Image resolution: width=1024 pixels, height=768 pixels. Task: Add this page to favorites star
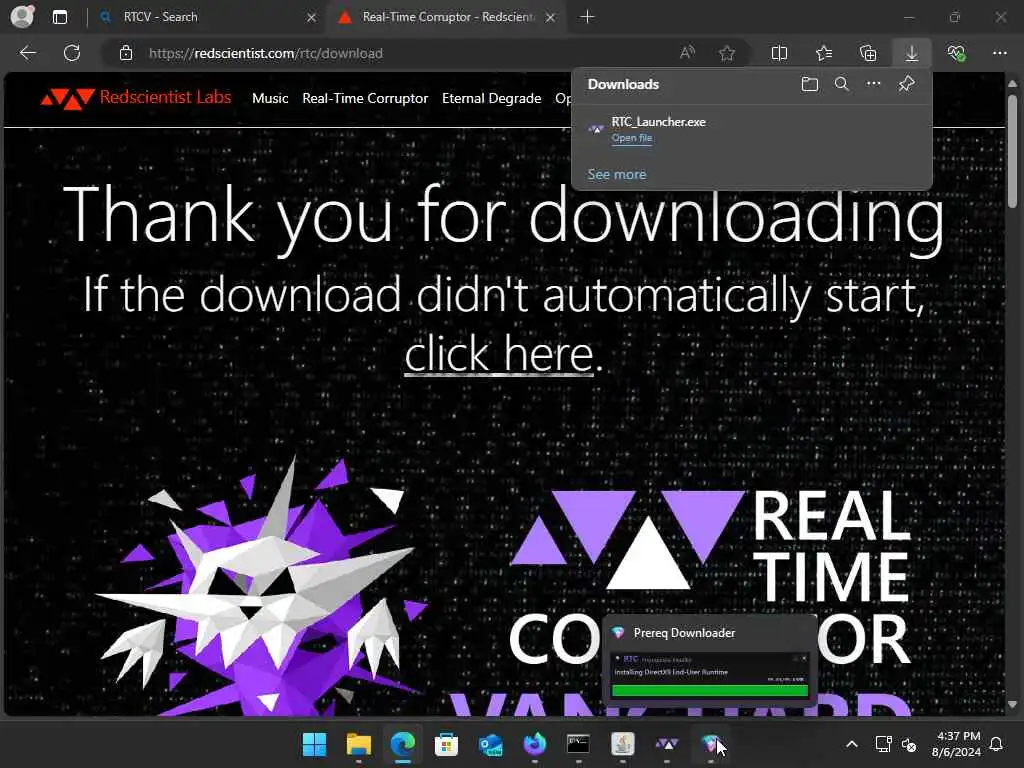[727, 53]
